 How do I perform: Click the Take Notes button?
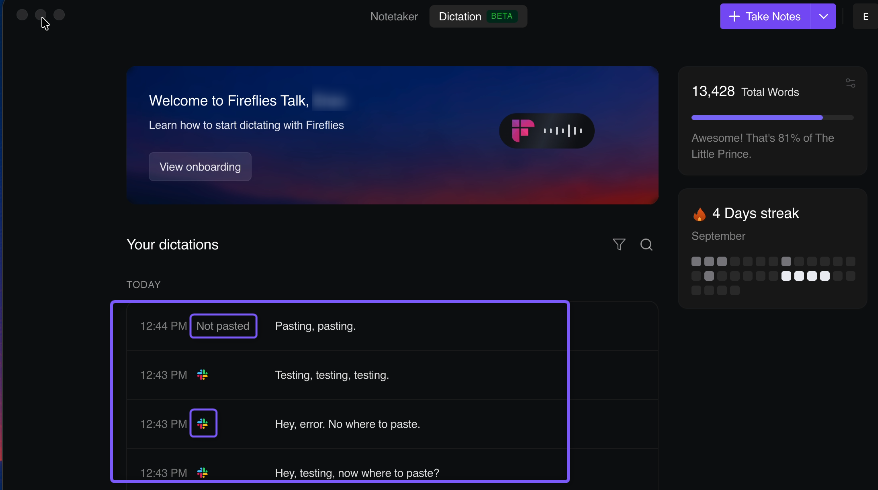(765, 16)
